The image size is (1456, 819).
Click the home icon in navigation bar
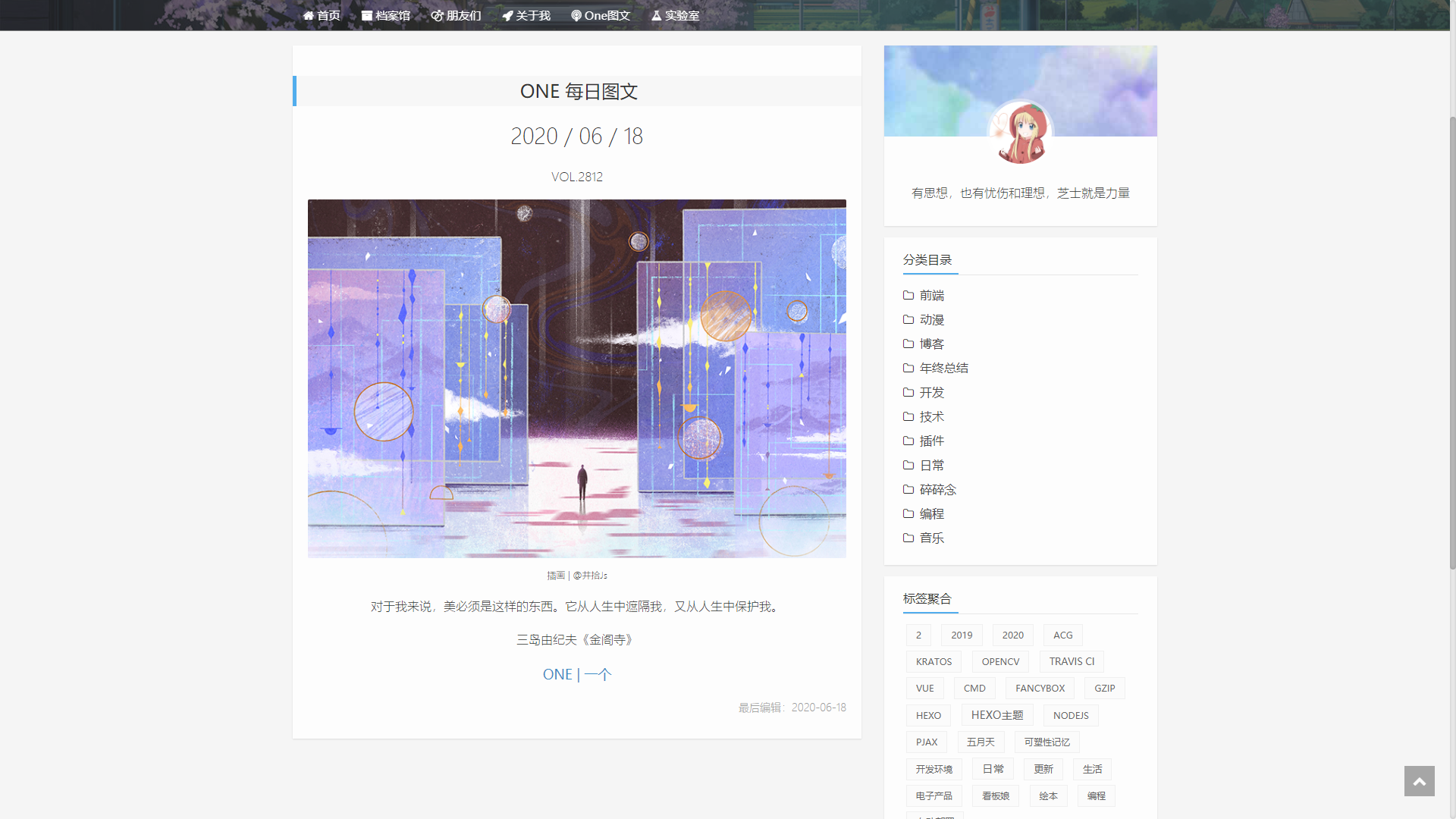pyautogui.click(x=308, y=15)
